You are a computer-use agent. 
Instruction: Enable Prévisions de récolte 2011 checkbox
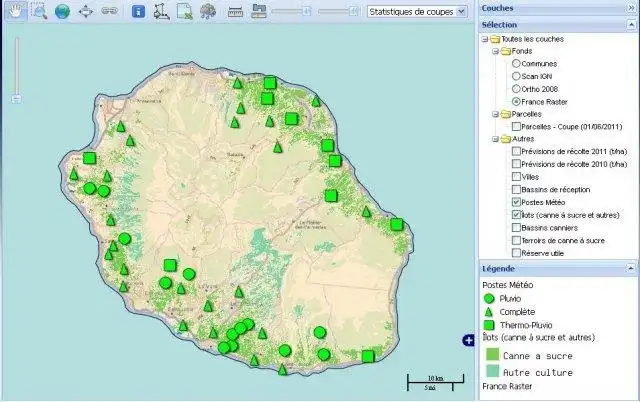coord(516,151)
